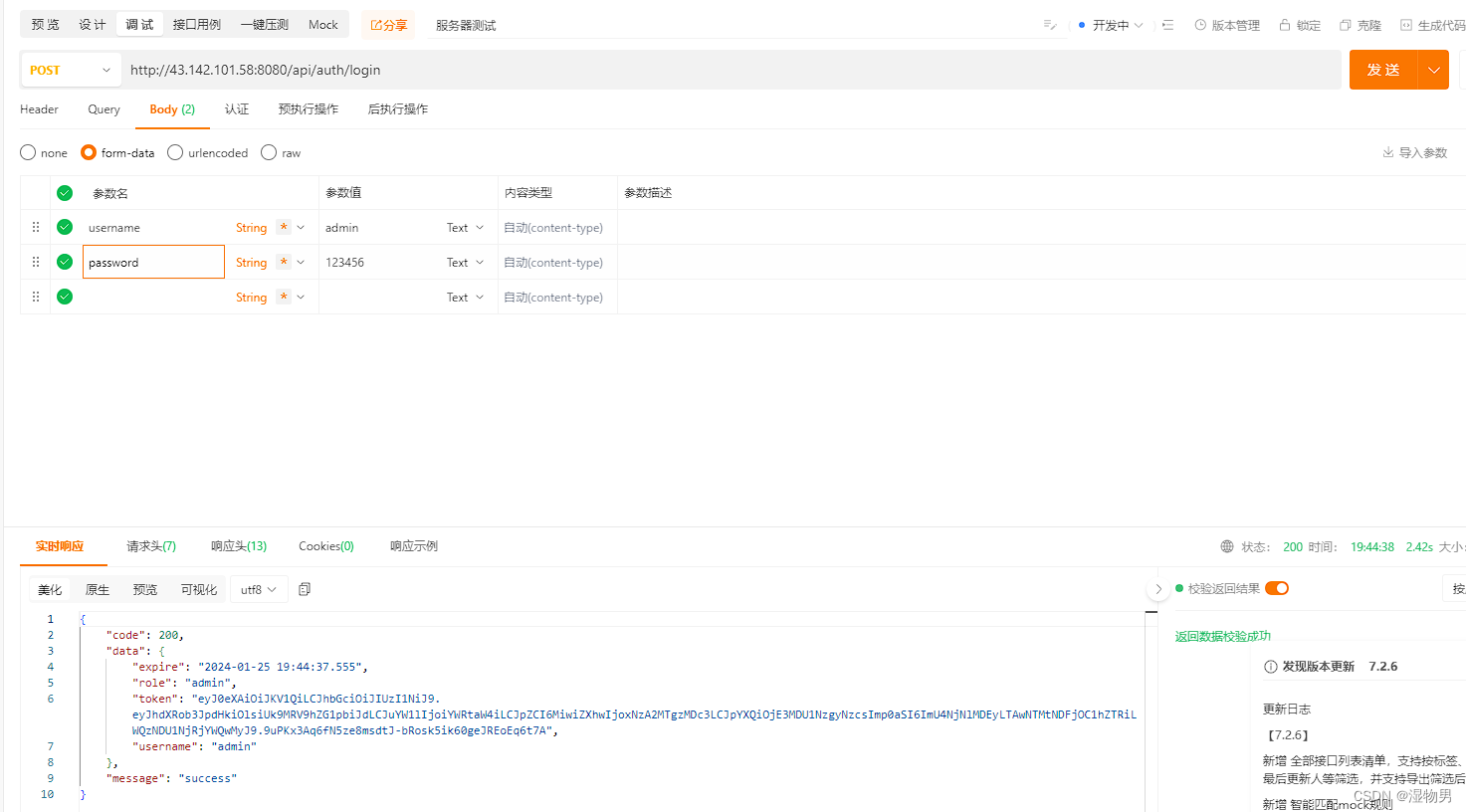Toggle the select-all parameters checkmark in header
Screen dimensions: 1466x812
65,192
